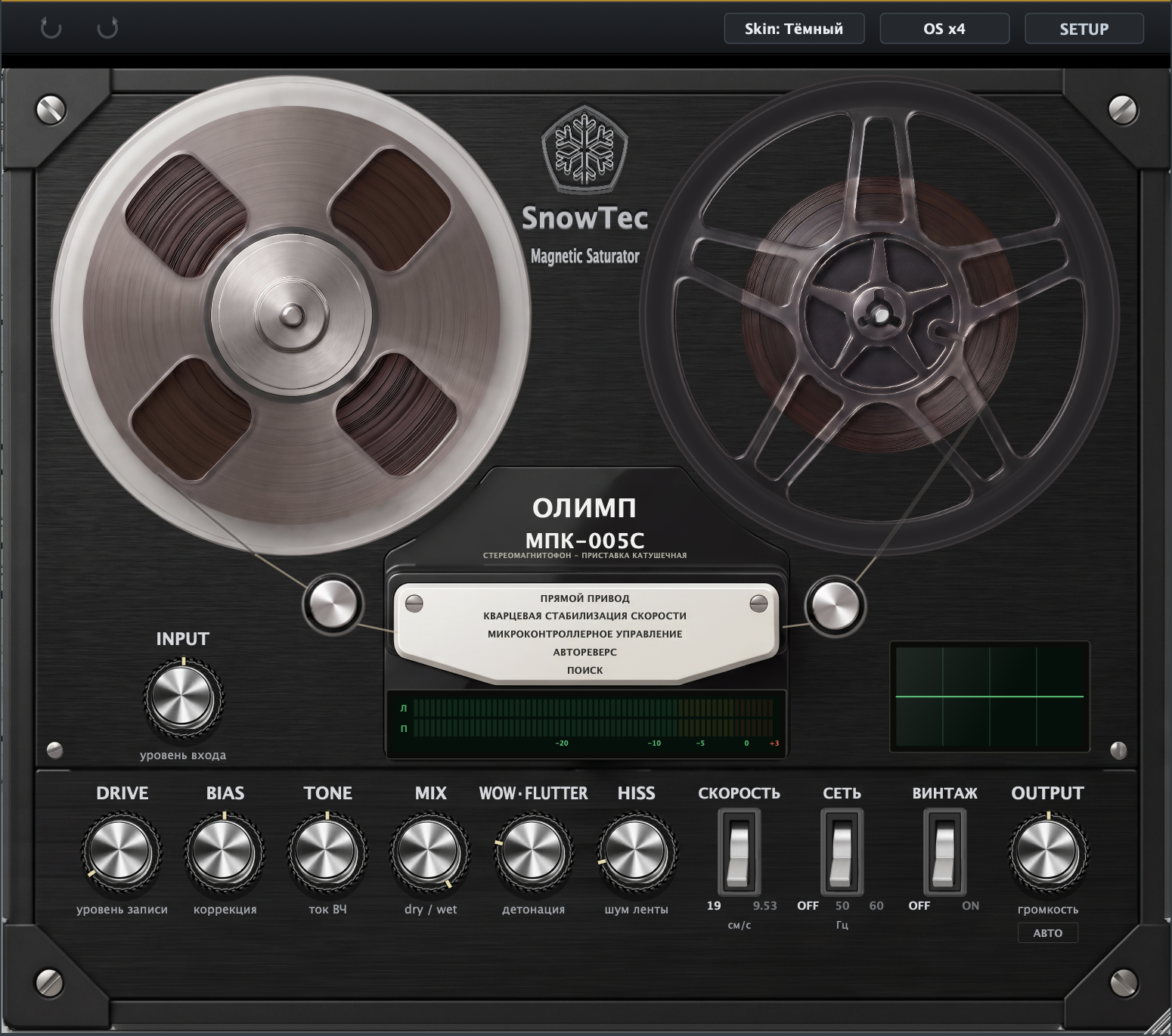This screenshot has height=1036, width=1172.
Task: Click МИКРОКОНТРОЛЛЕРНОЕ УПРАВЛЕНИЕ text
Action: pos(584,634)
